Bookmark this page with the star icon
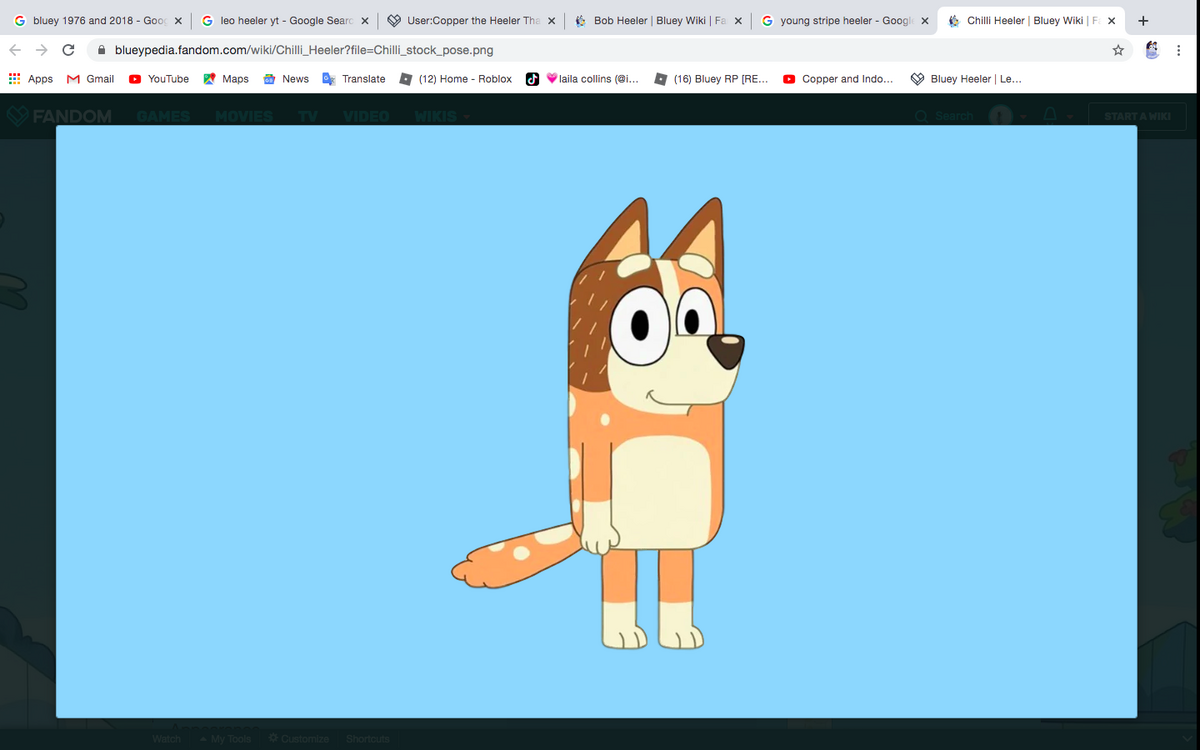The image size is (1200, 750). tap(1118, 50)
